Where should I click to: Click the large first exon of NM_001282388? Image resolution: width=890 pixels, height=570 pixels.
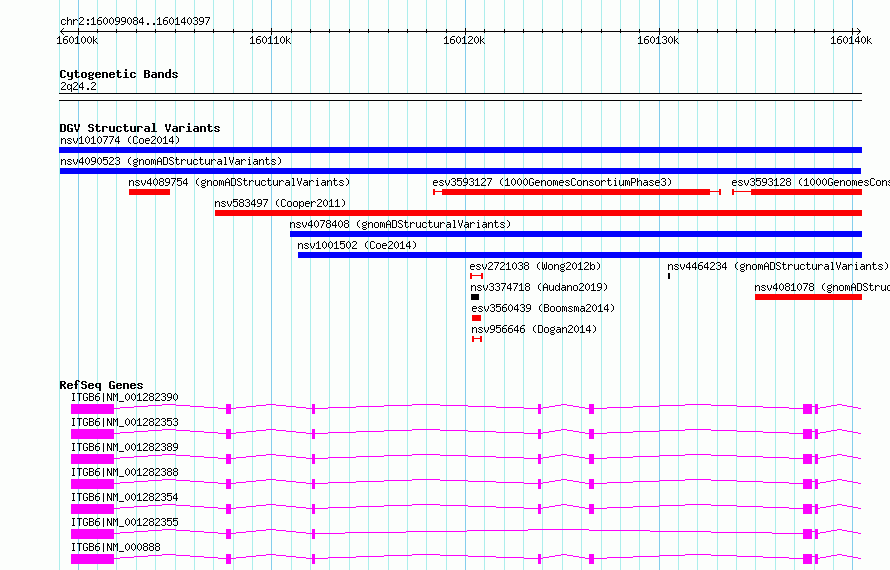click(x=93, y=484)
